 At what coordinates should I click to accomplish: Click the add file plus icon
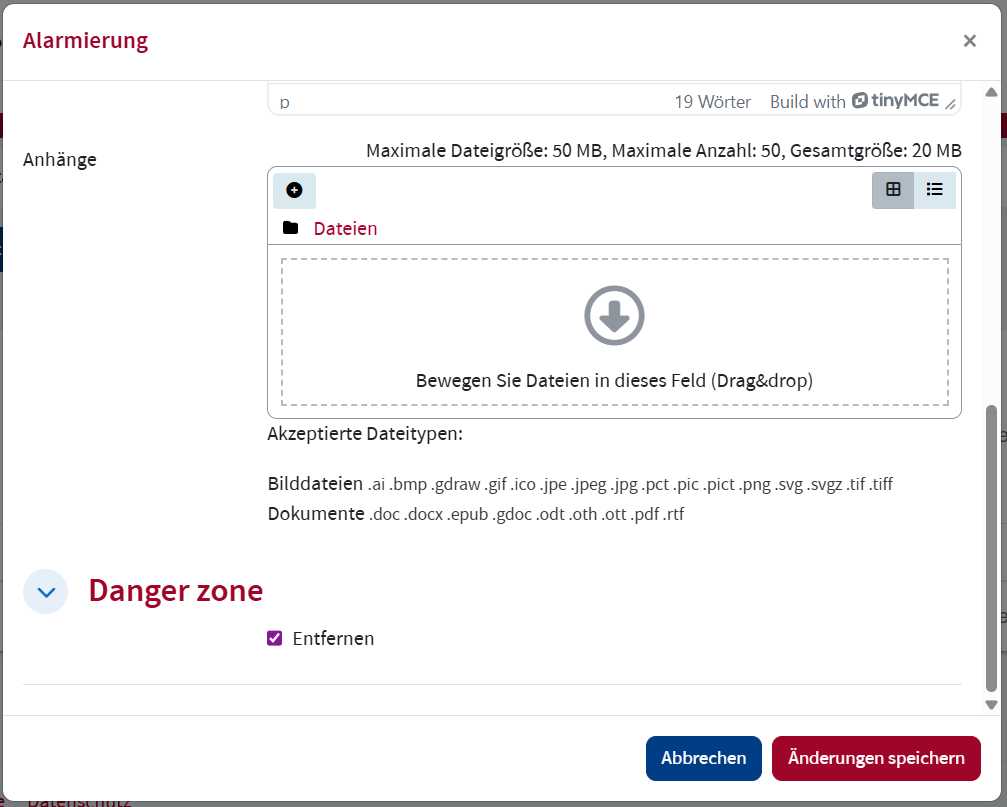point(294,190)
